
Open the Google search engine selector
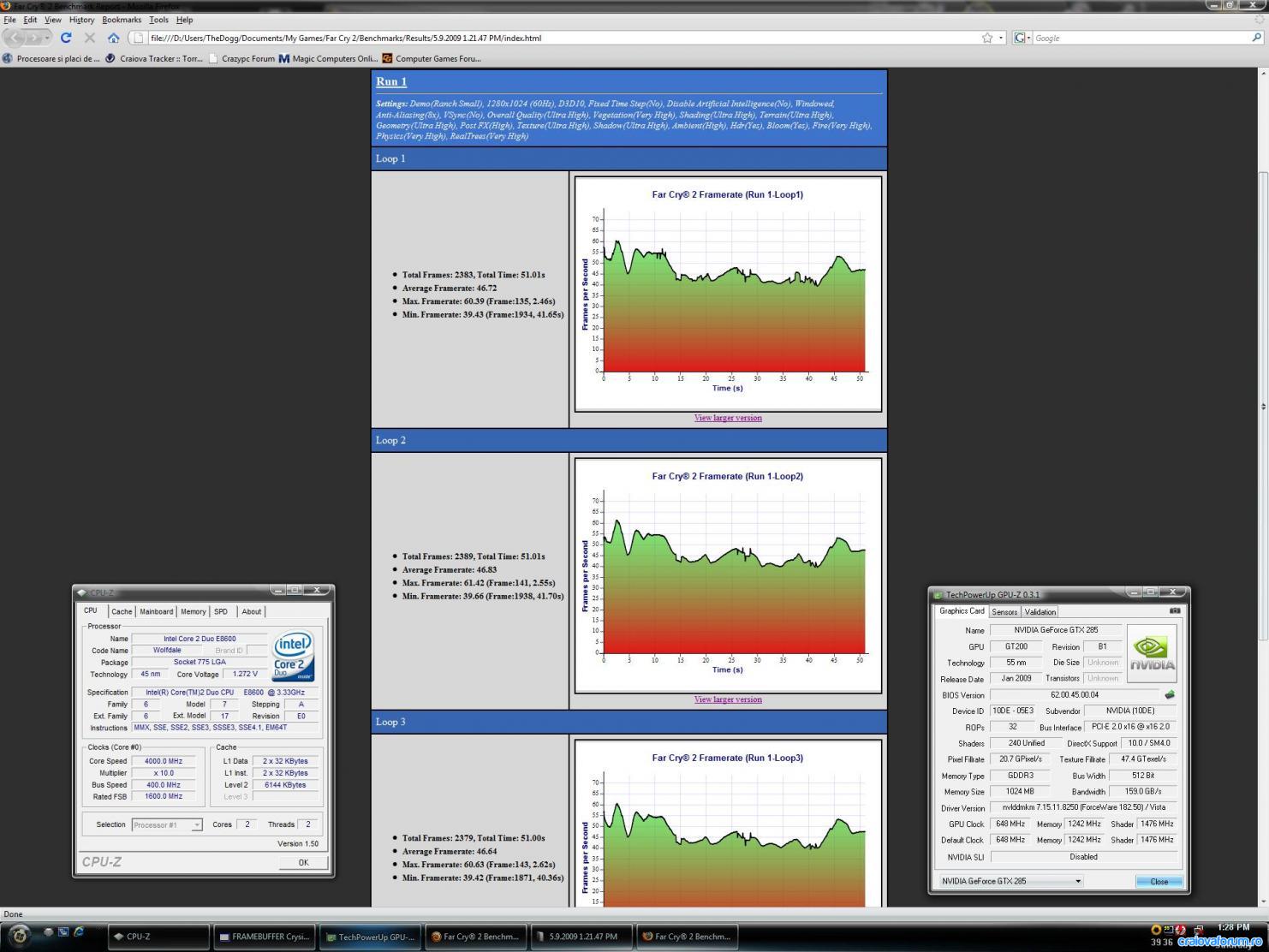tap(1022, 38)
